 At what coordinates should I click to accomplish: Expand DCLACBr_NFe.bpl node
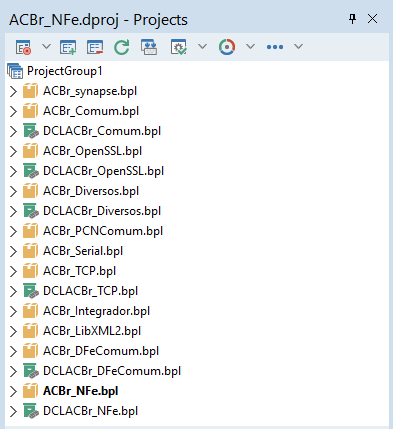click(13, 411)
